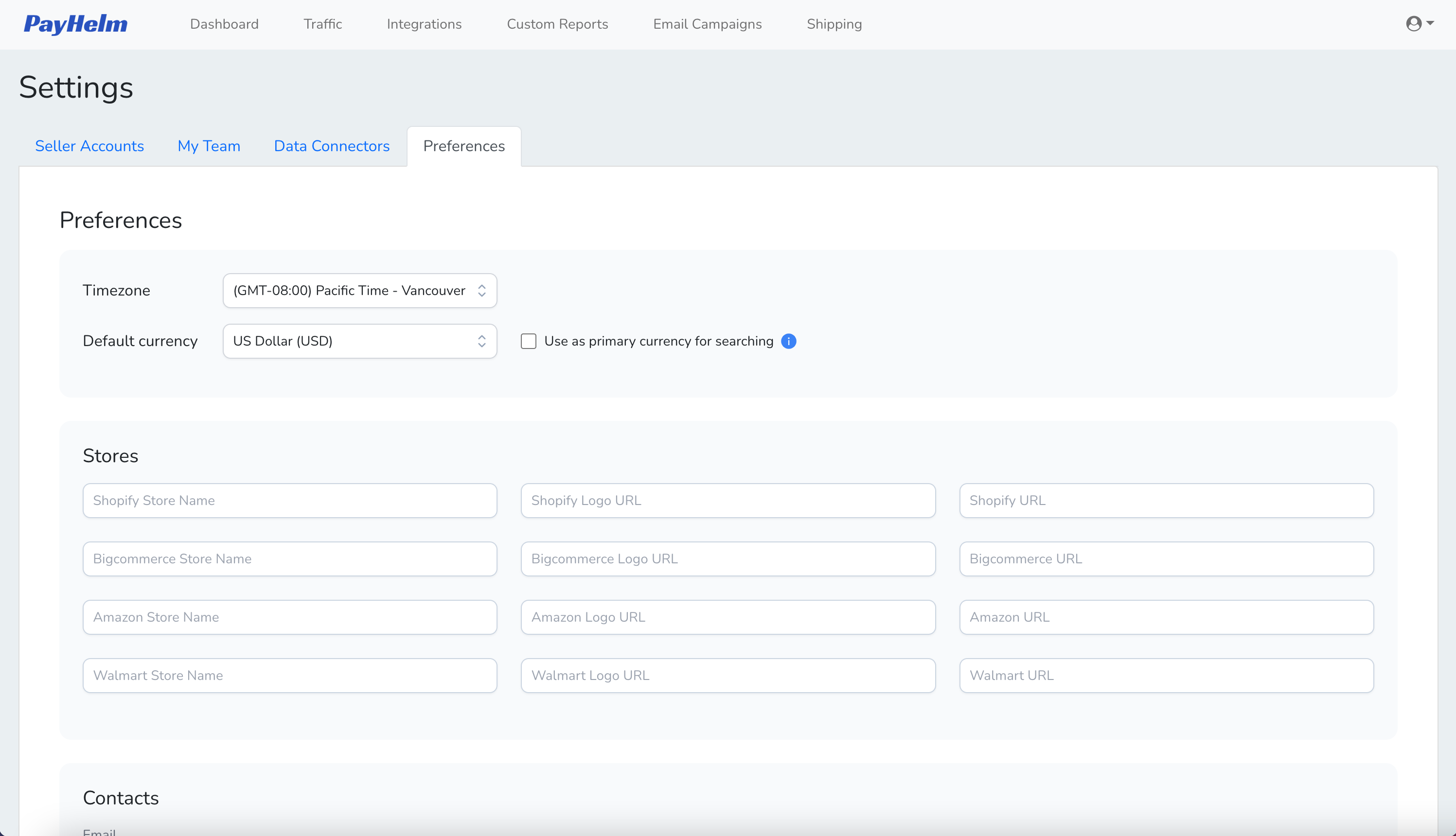Select the Preferences tab
Screen dimensions: 1456x836
click(x=463, y=146)
